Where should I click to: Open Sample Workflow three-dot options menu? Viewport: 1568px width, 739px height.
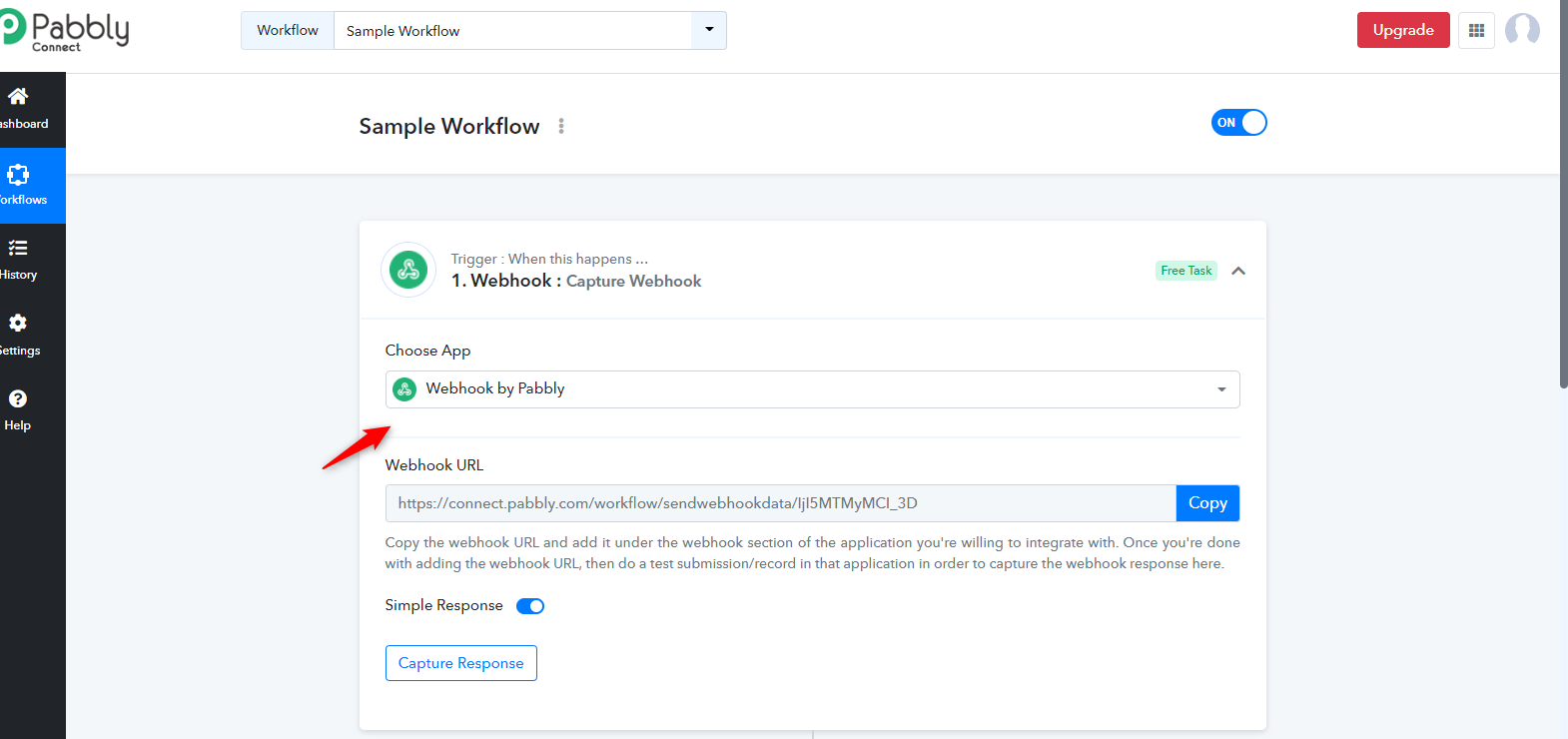point(561,126)
